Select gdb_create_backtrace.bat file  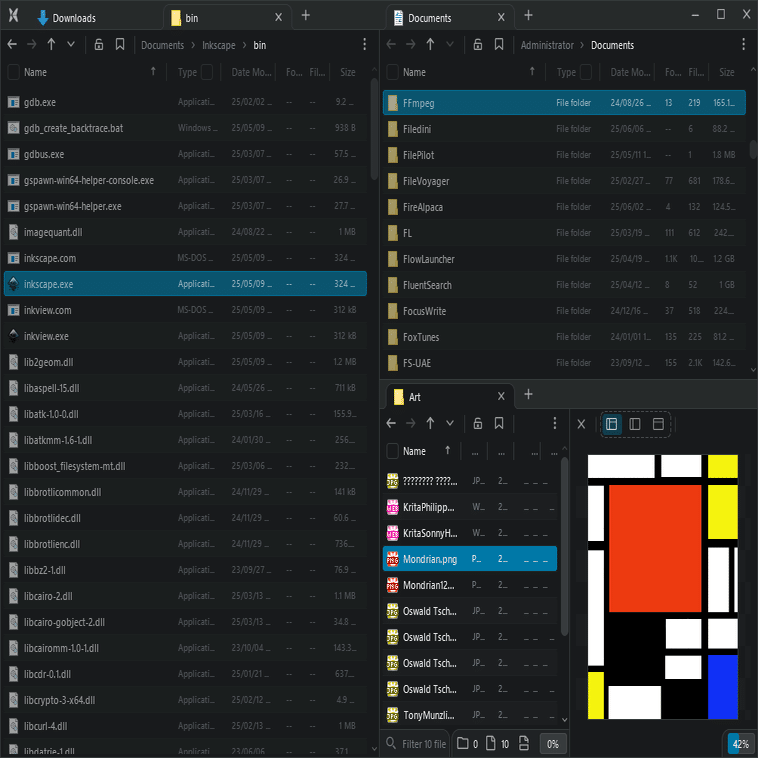click(185, 128)
